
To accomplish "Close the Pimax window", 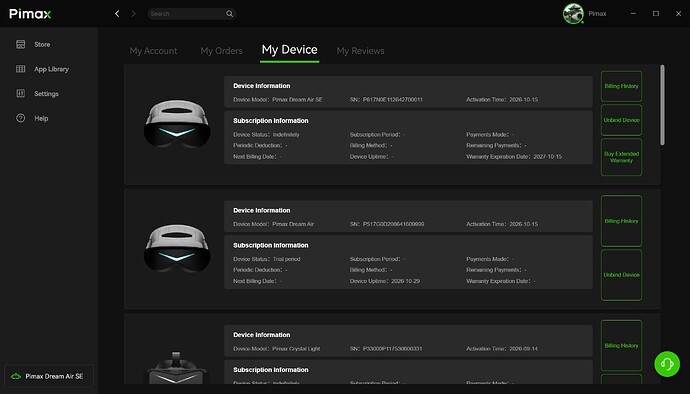I will tap(679, 14).
